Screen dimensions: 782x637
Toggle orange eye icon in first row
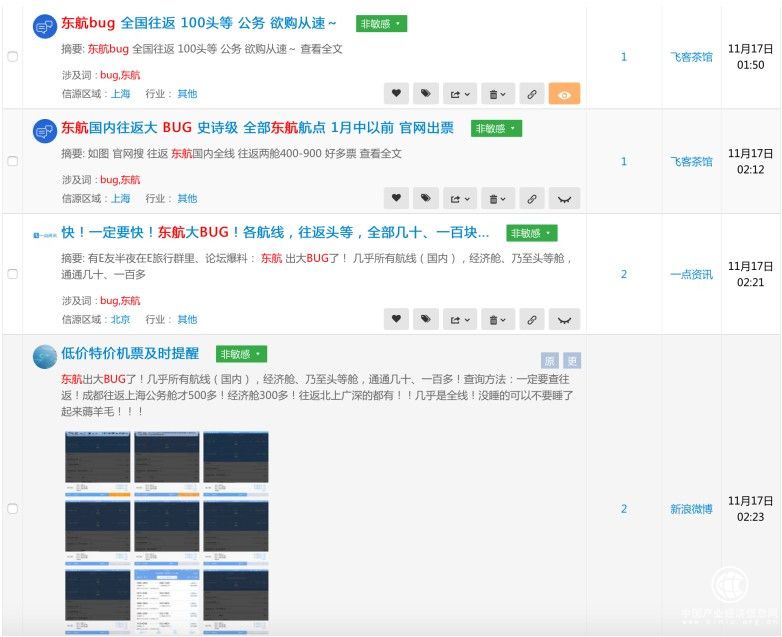coord(565,94)
